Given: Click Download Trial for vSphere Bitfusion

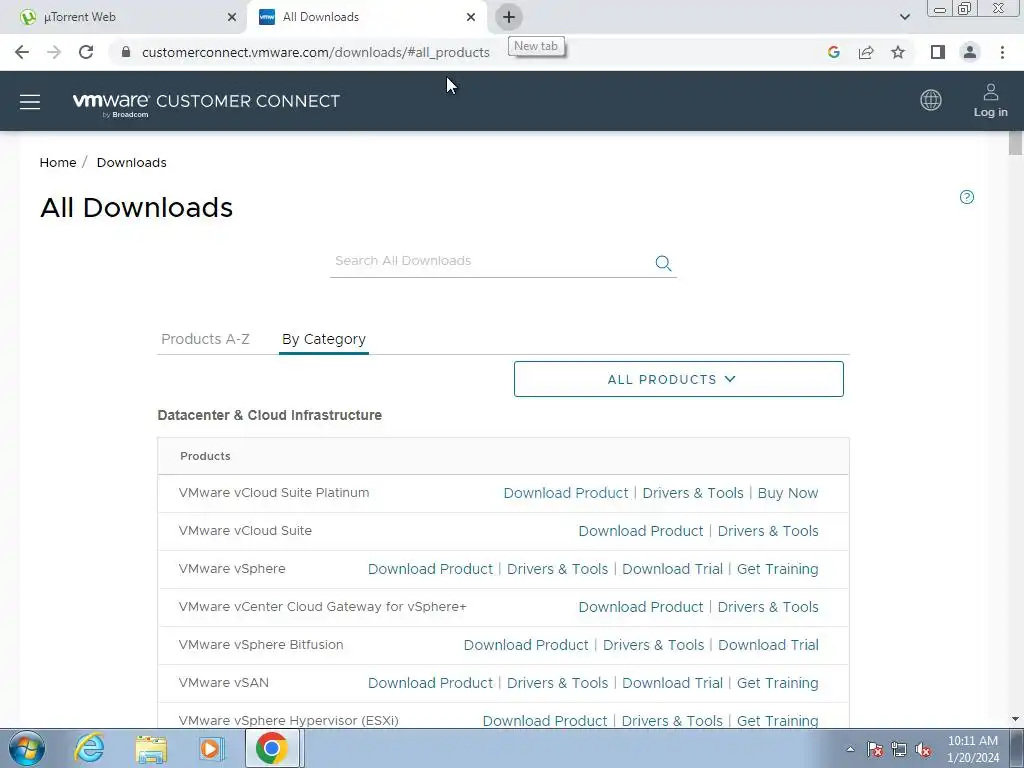Looking at the screenshot, I should pyautogui.click(x=768, y=645).
